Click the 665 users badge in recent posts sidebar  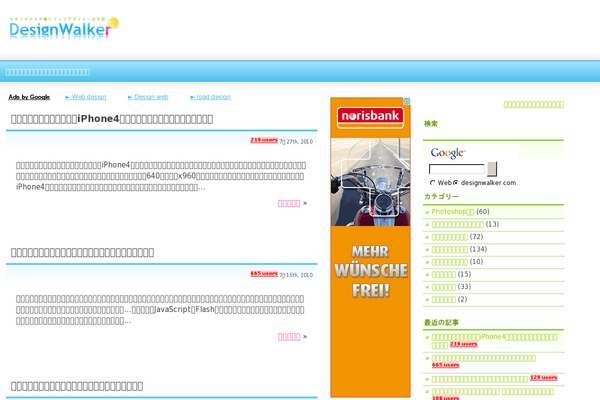445,365
